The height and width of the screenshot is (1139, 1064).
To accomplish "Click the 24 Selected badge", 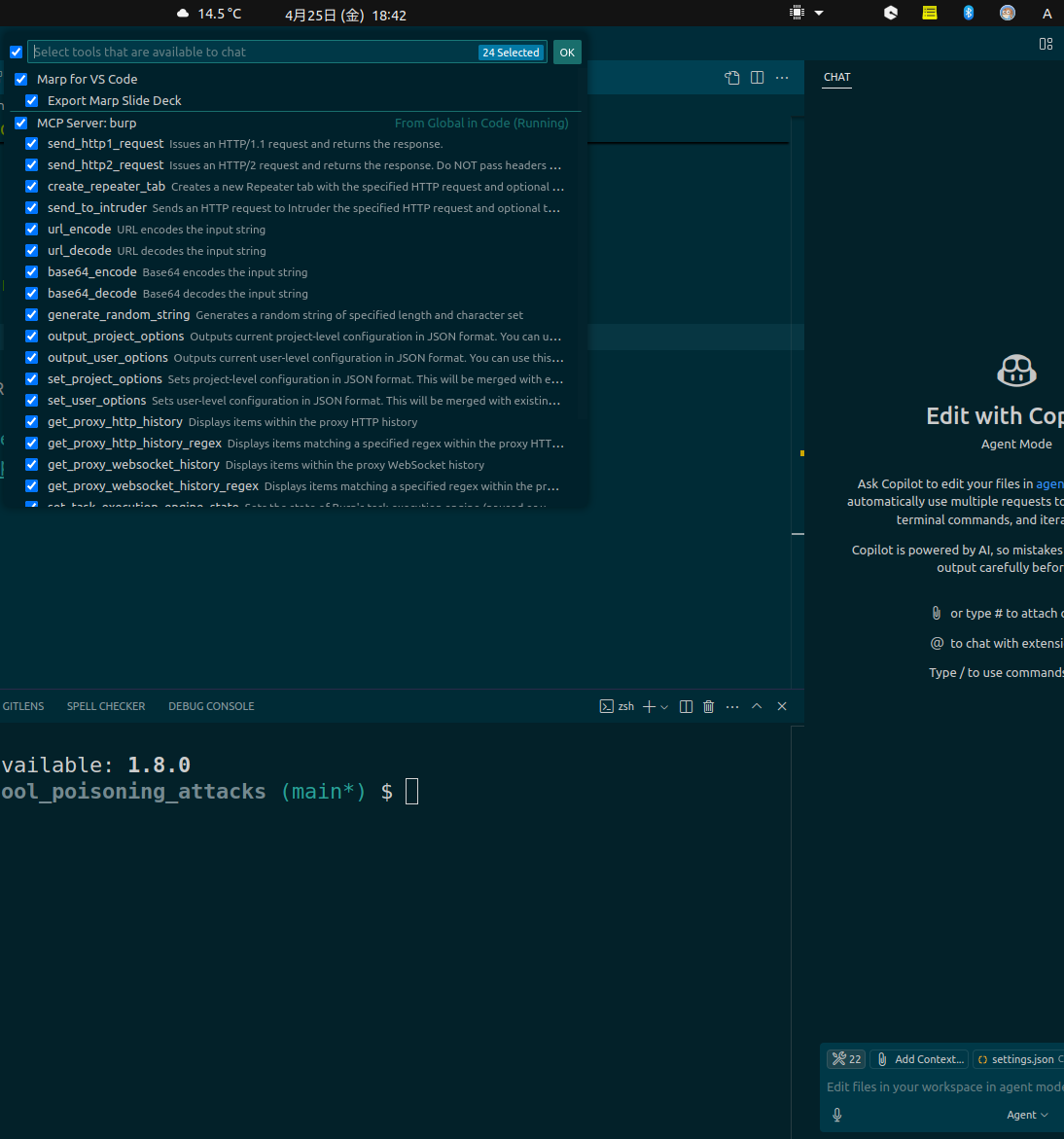I will (511, 53).
